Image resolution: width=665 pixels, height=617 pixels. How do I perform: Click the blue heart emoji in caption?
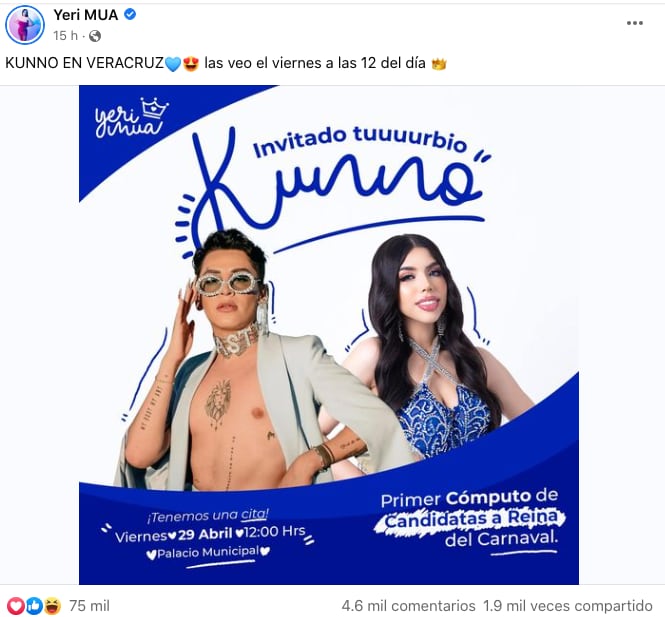coord(173,64)
